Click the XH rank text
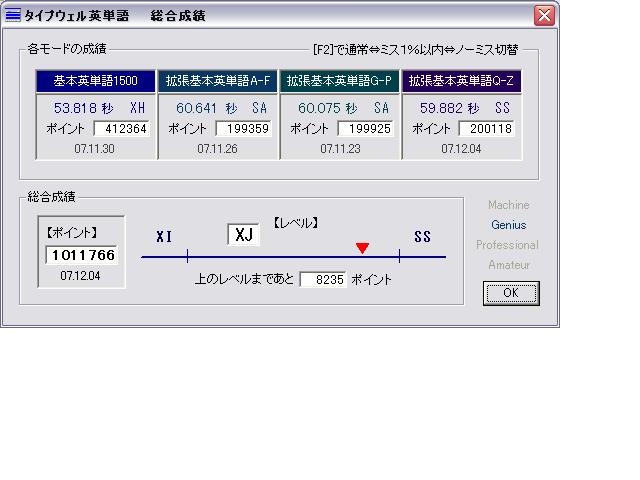Image resolution: width=640 pixels, height=480 pixels. [138, 108]
